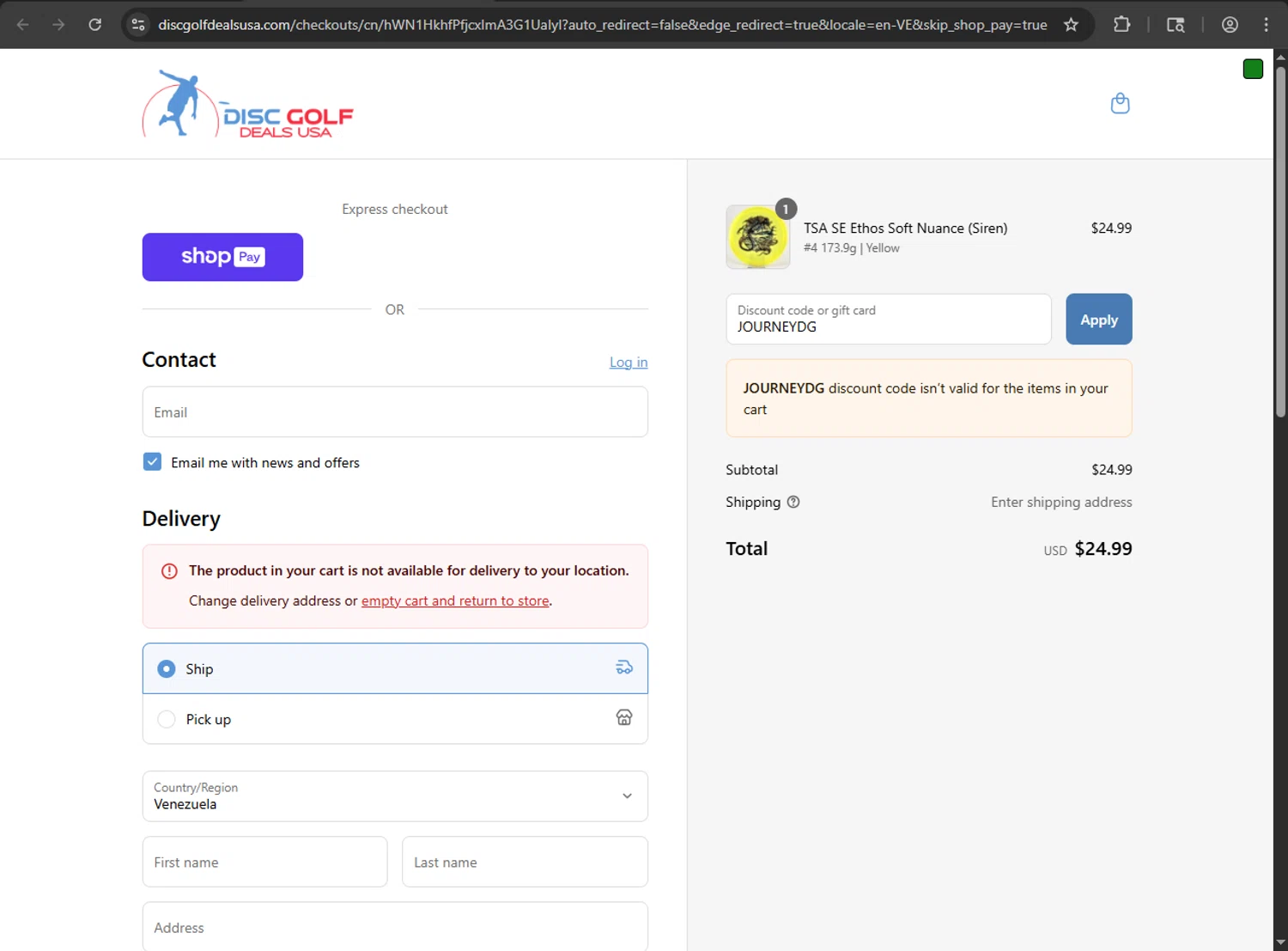Image resolution: width=1288 pixels, height=951 pixels.
Task: Focus the First name field
Action: coord(264,862)
